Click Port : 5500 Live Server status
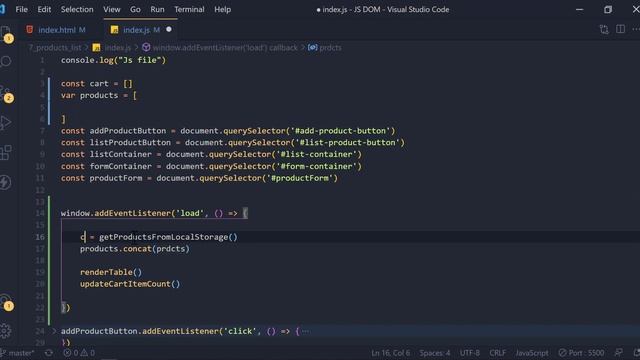The image size is (640, 360). tap(581, 353)
